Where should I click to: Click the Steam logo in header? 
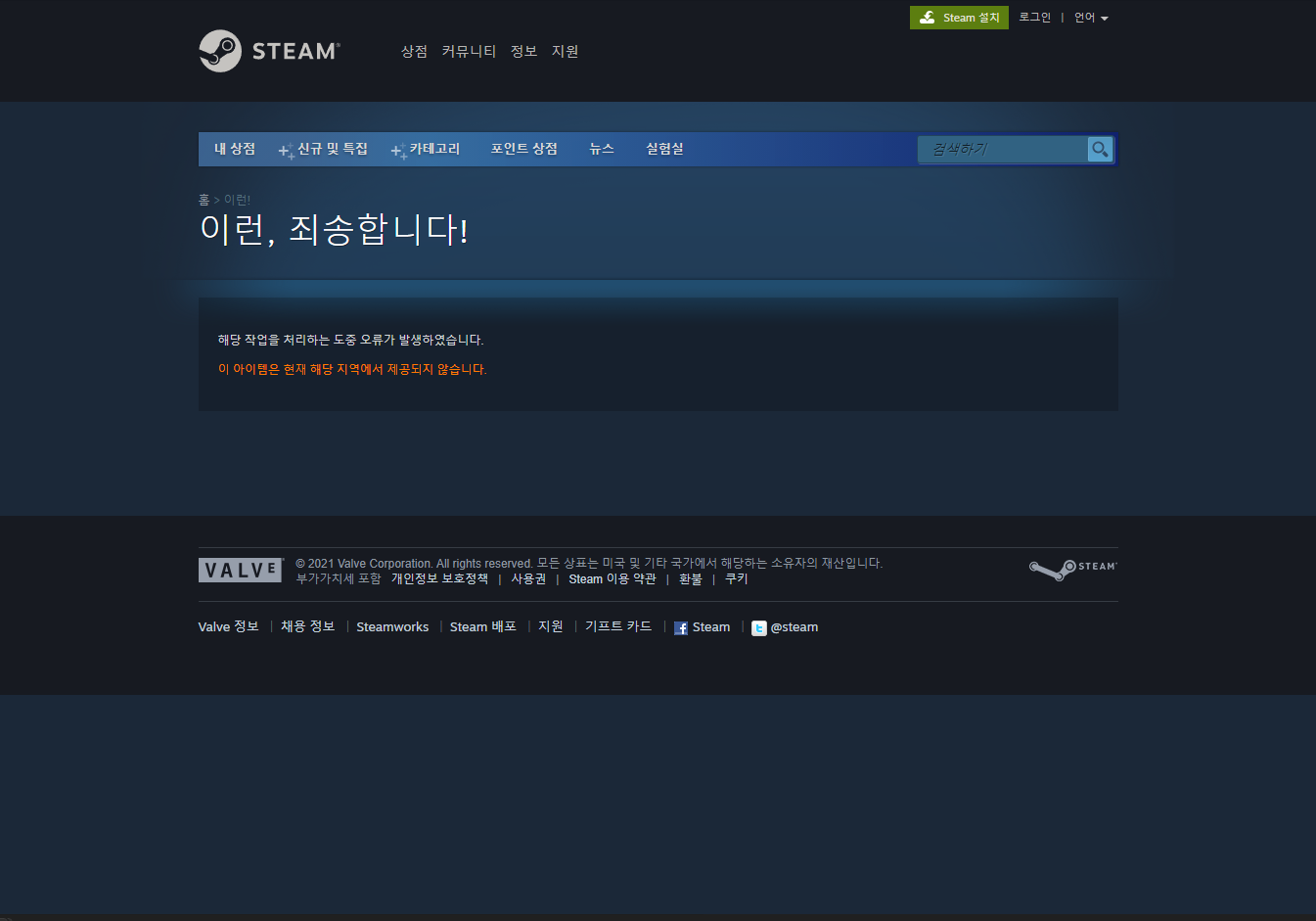269,51
